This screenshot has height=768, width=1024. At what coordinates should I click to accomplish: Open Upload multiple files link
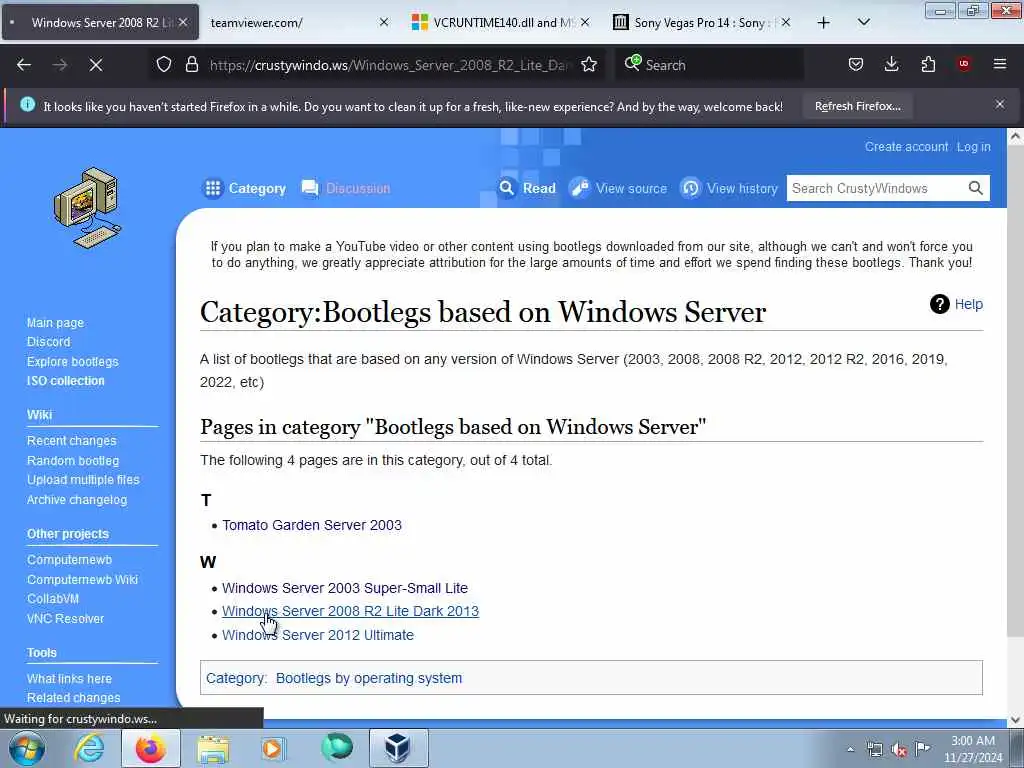tap(83, 479)
